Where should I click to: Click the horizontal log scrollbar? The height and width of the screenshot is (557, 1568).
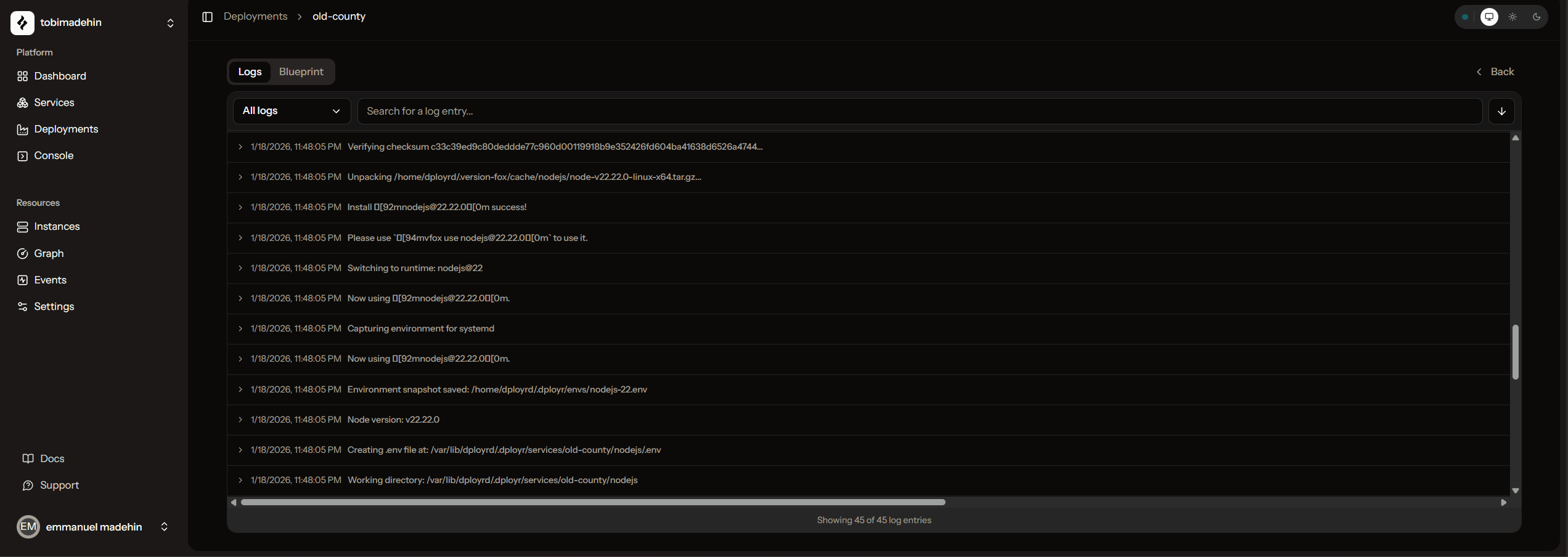(592, 502)
